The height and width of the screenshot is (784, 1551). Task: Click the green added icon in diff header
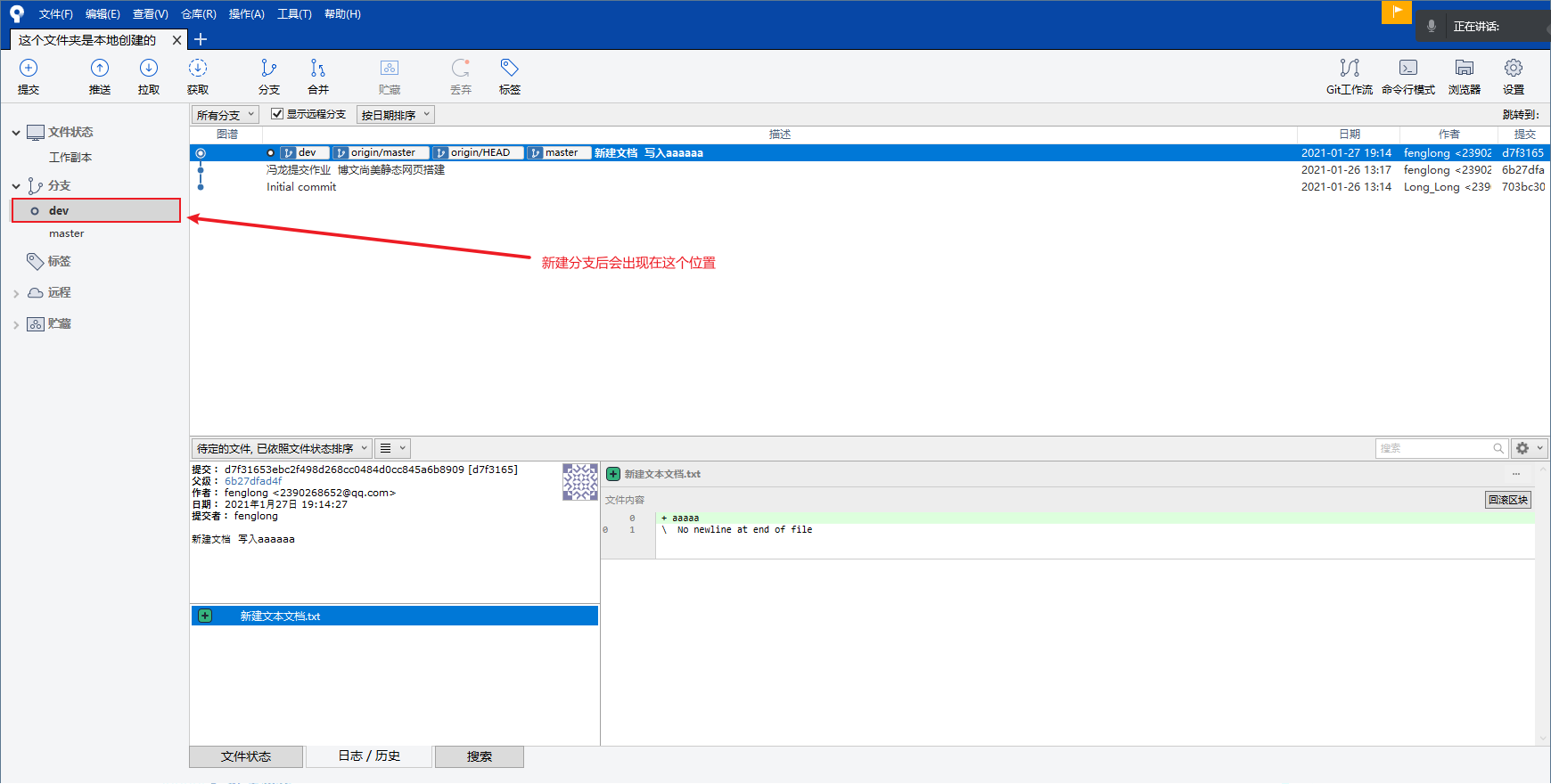(x=613, y=474)
